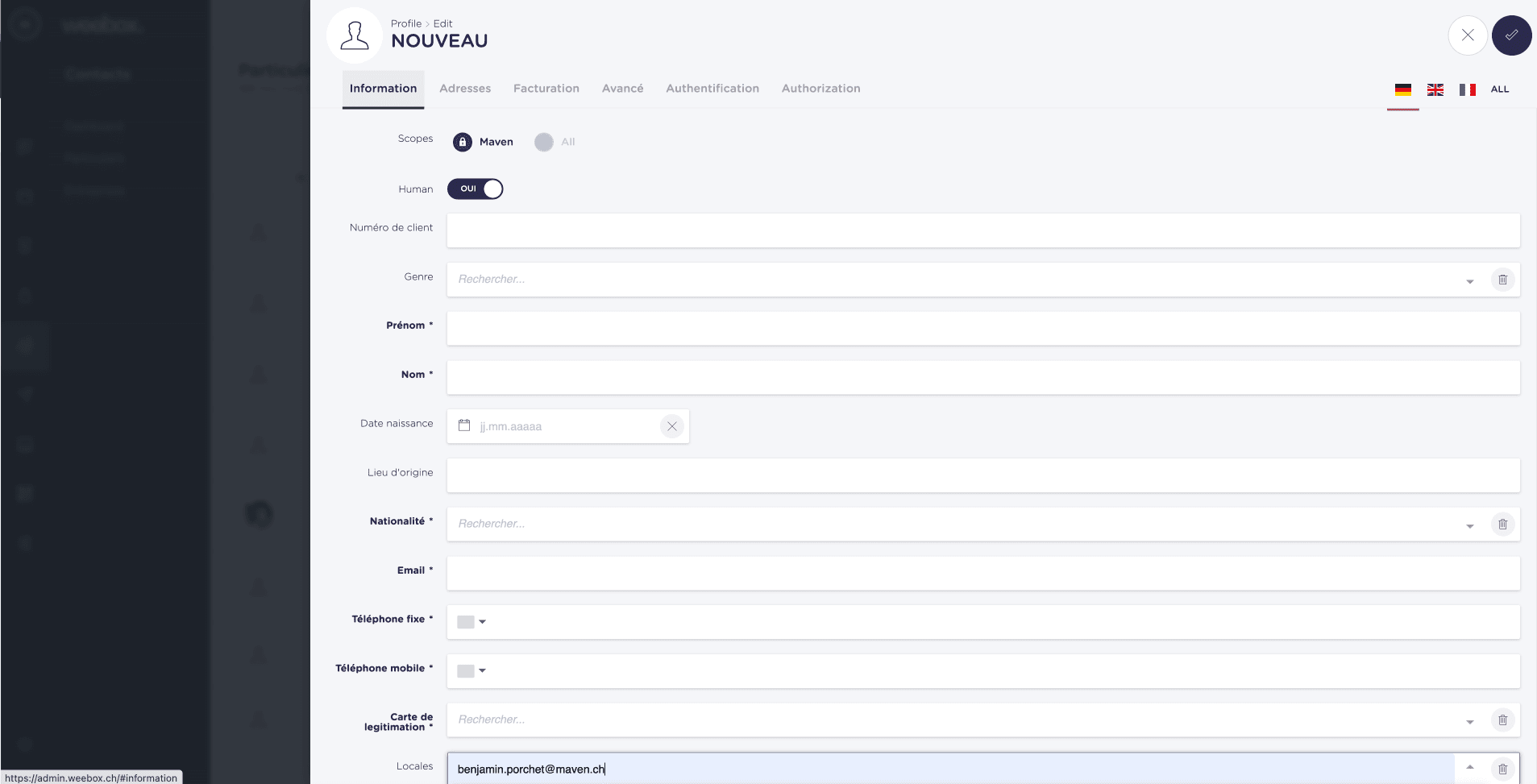Expand the Carte de legitimation dropdown
The height and width of the screenshot is (784, 1537).
tap(1469, 720)
